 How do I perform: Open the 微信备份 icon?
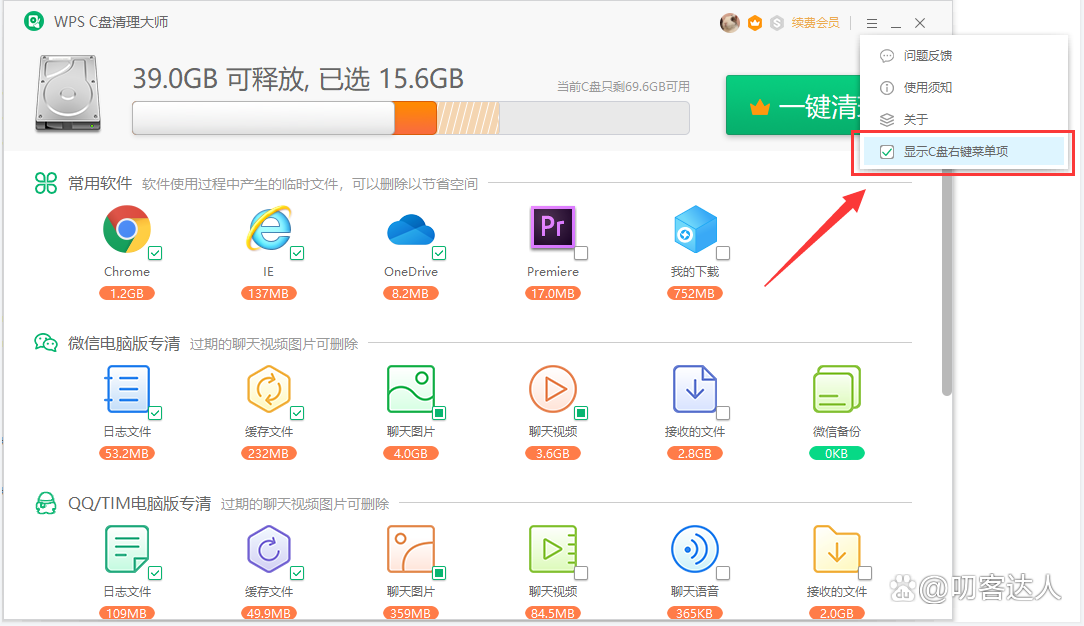tap(837, 389)
